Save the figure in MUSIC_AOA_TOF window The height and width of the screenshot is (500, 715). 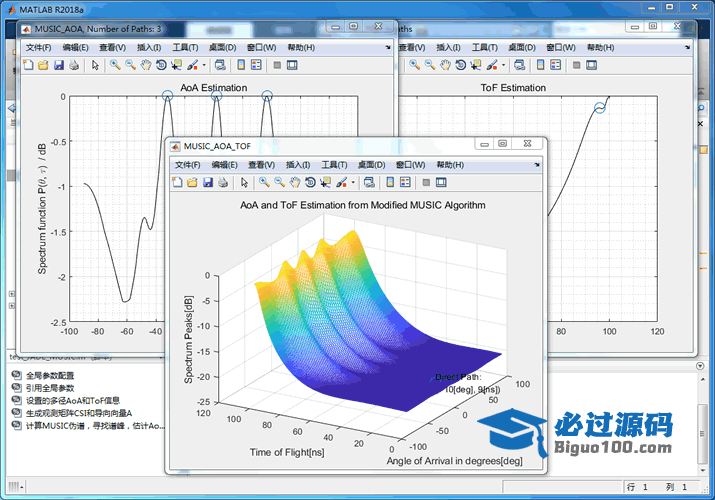208,183
